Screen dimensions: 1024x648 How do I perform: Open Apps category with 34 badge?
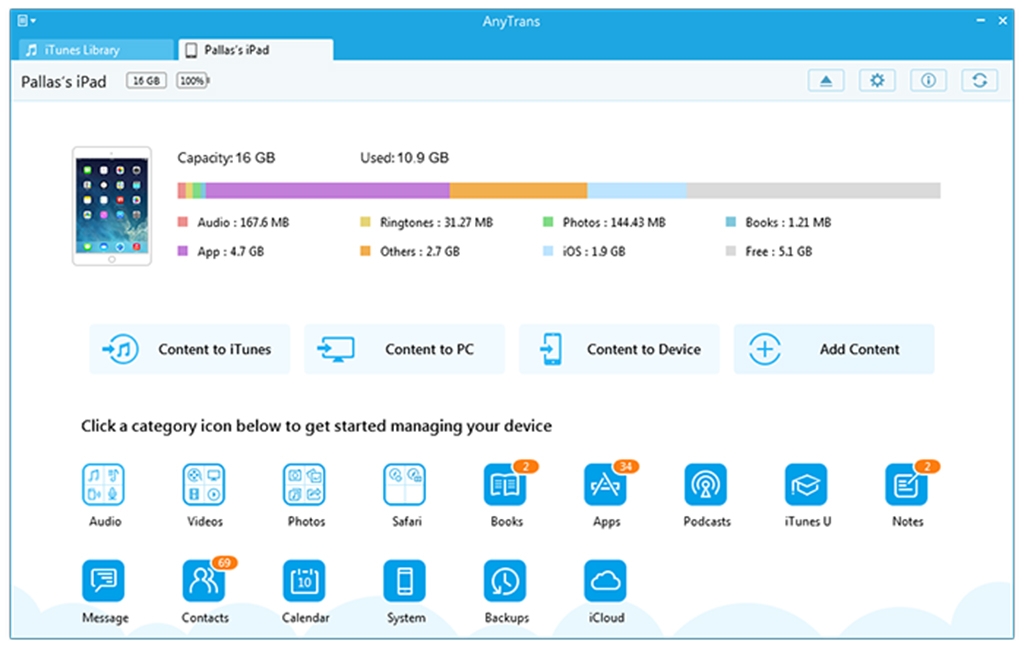[x=606, y=485]
